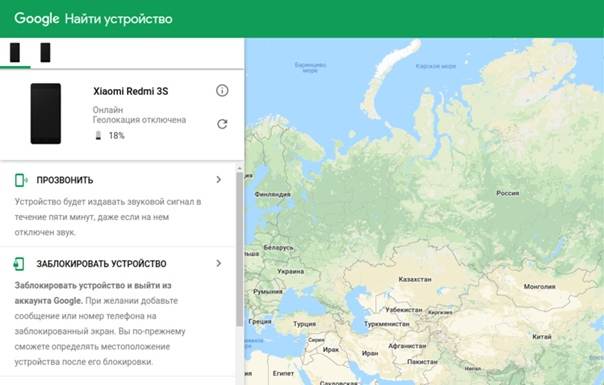Click the ПРОЗВОНИТЬ action label
The image size is (604, 385).
pyautogui.click(x=65, y=180)
